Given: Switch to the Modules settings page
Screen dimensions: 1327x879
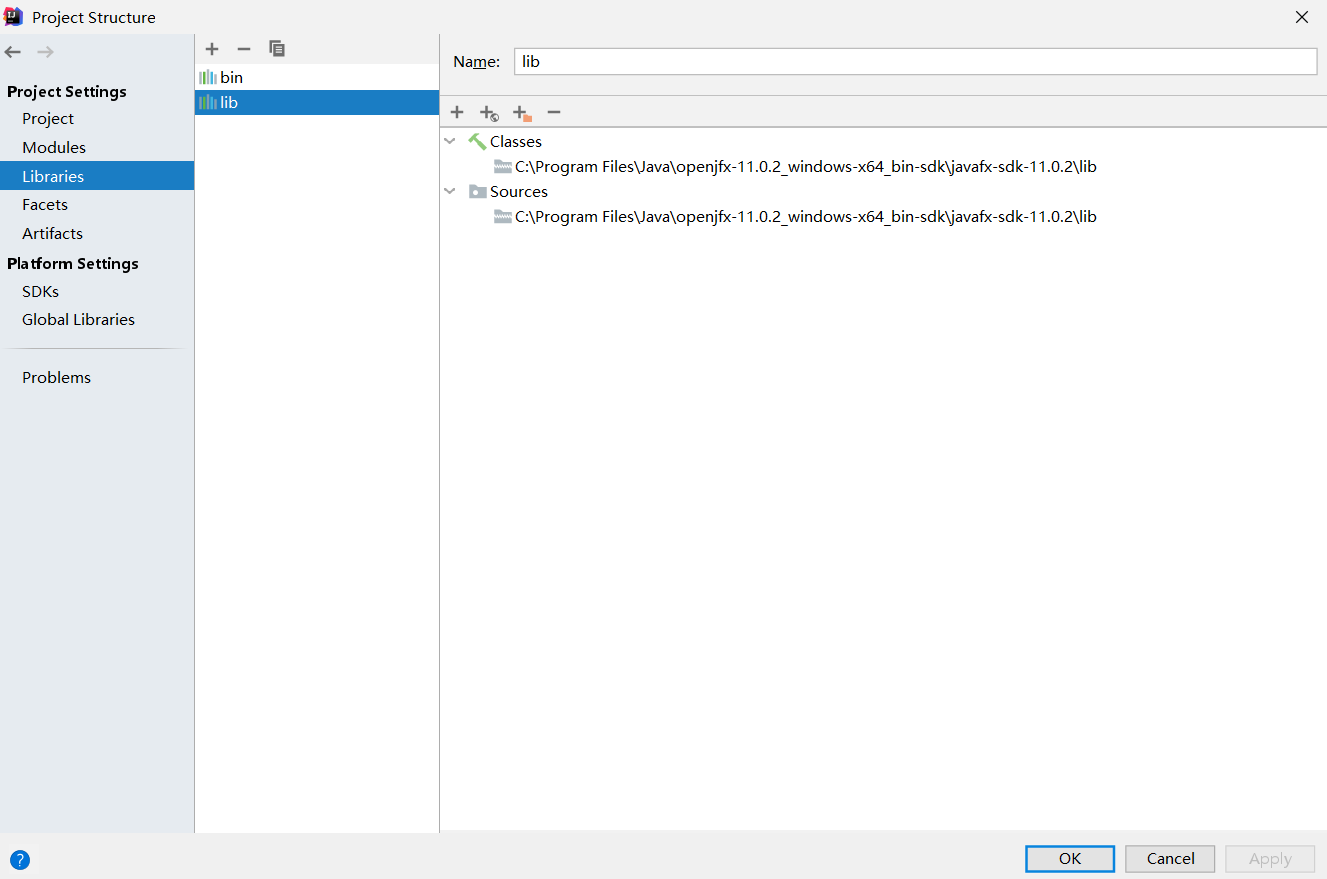Looking at the screenshot, I should tap(53, 147).
